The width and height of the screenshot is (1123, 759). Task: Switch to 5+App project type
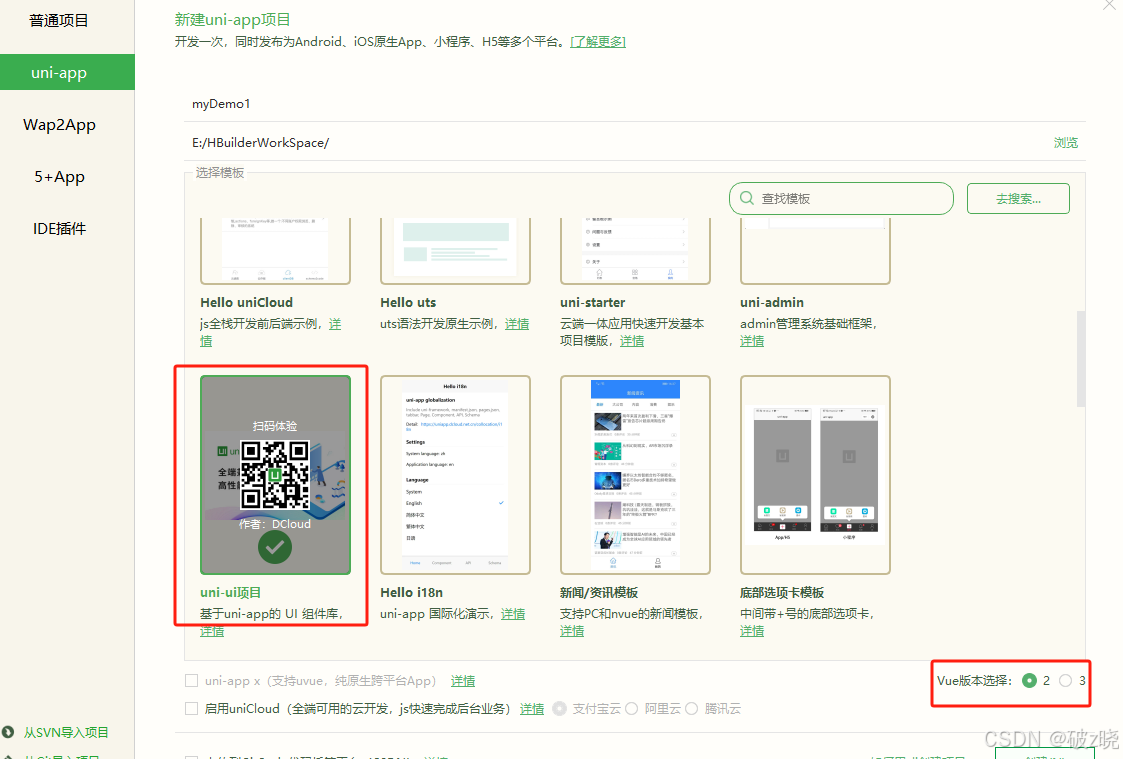coord(59,176)
